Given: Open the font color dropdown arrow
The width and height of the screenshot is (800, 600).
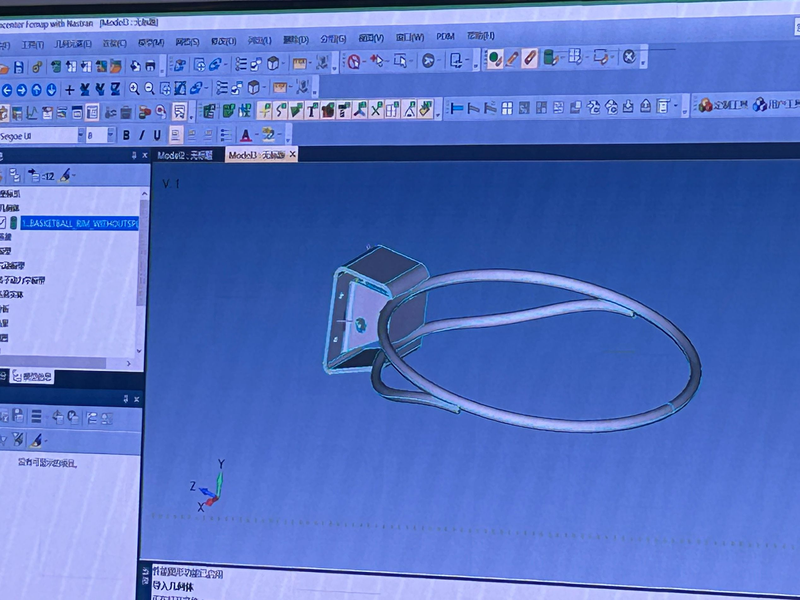Looking at the screenshot, I should point(258,135).
